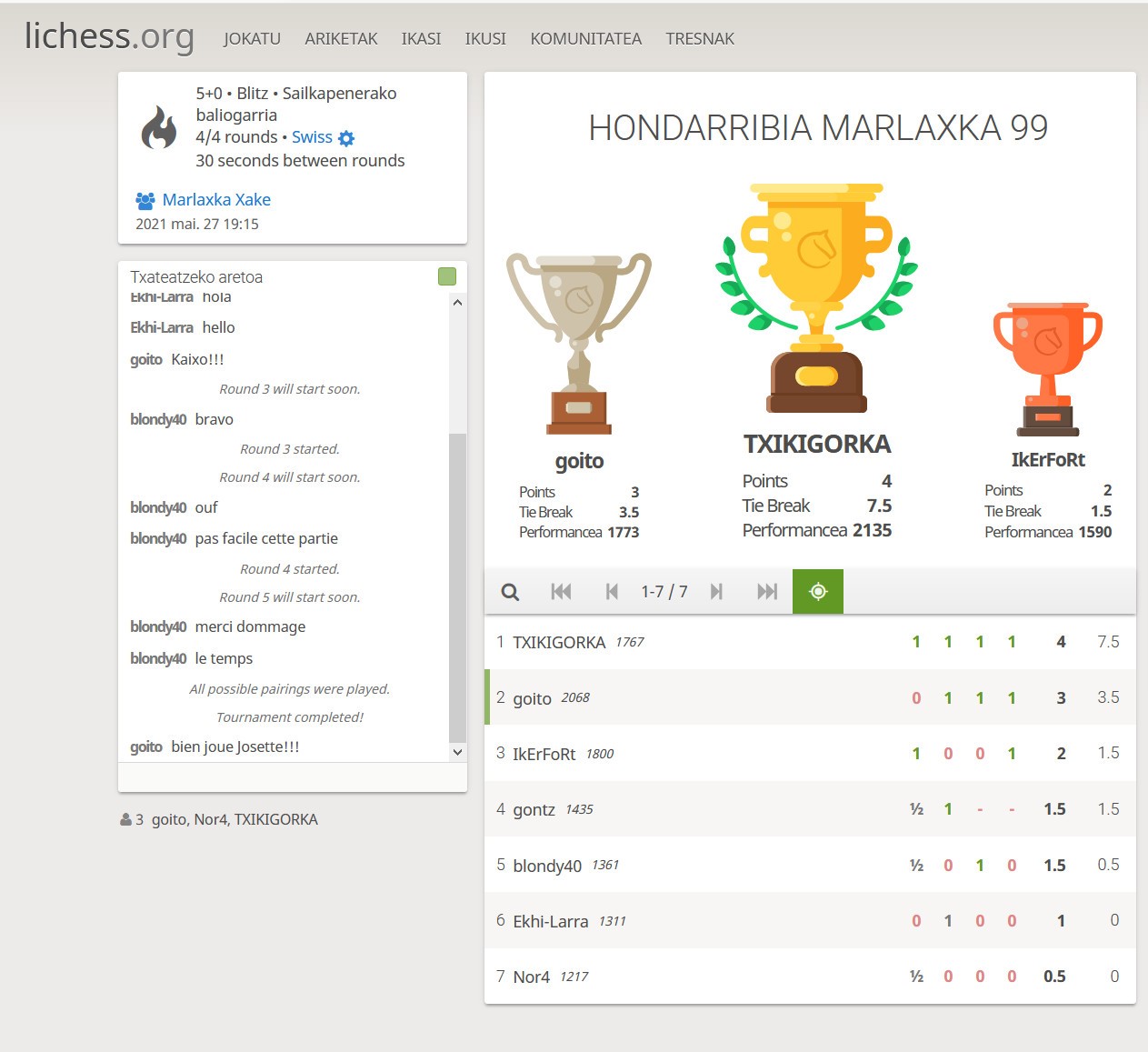Click the chat message input field
The width and height of the screenshot is (1148, 1052).
[x=292, y=777]
